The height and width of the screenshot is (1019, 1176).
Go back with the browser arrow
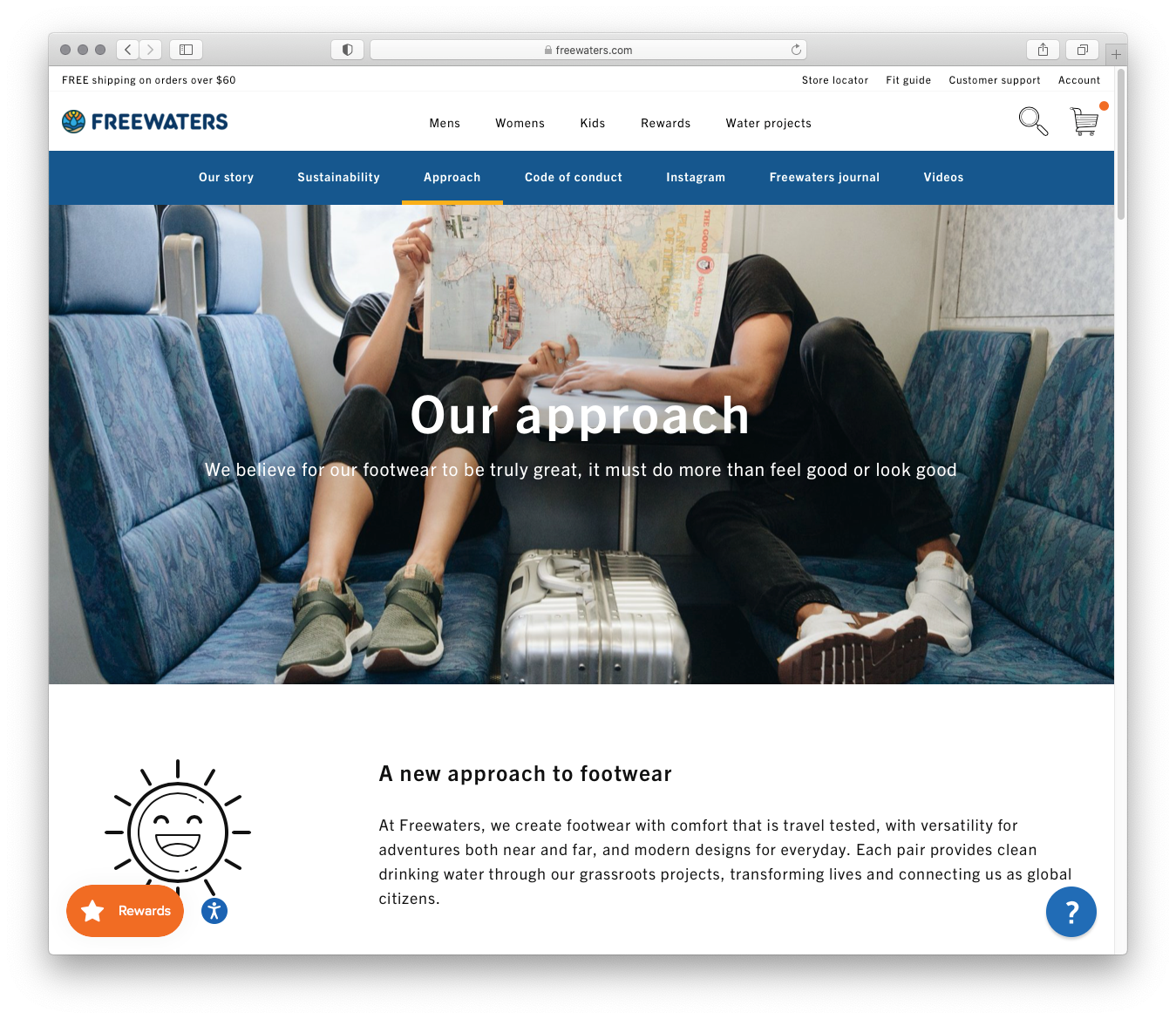128,50
